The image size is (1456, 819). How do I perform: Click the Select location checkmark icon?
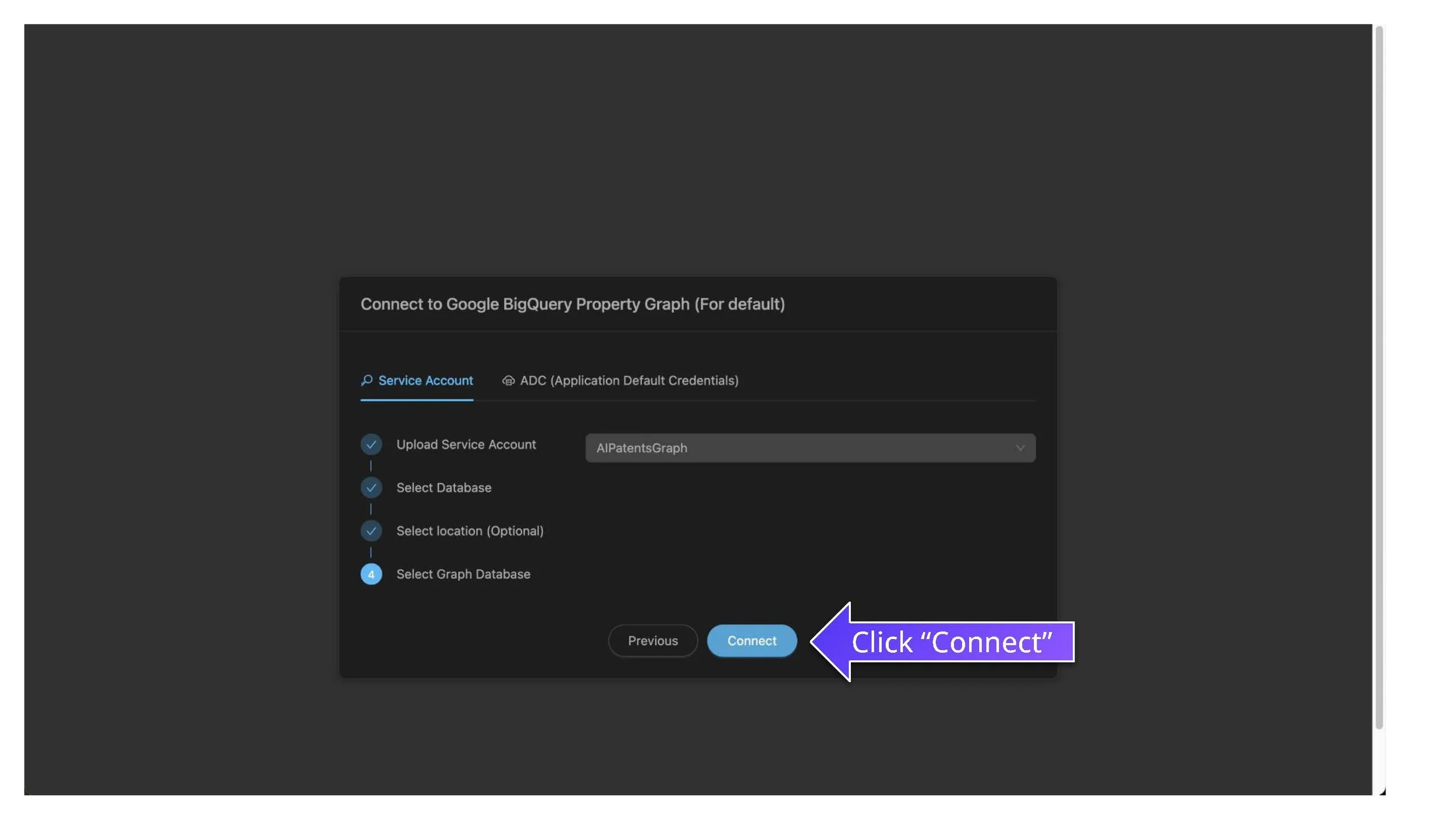coord(371,531)
